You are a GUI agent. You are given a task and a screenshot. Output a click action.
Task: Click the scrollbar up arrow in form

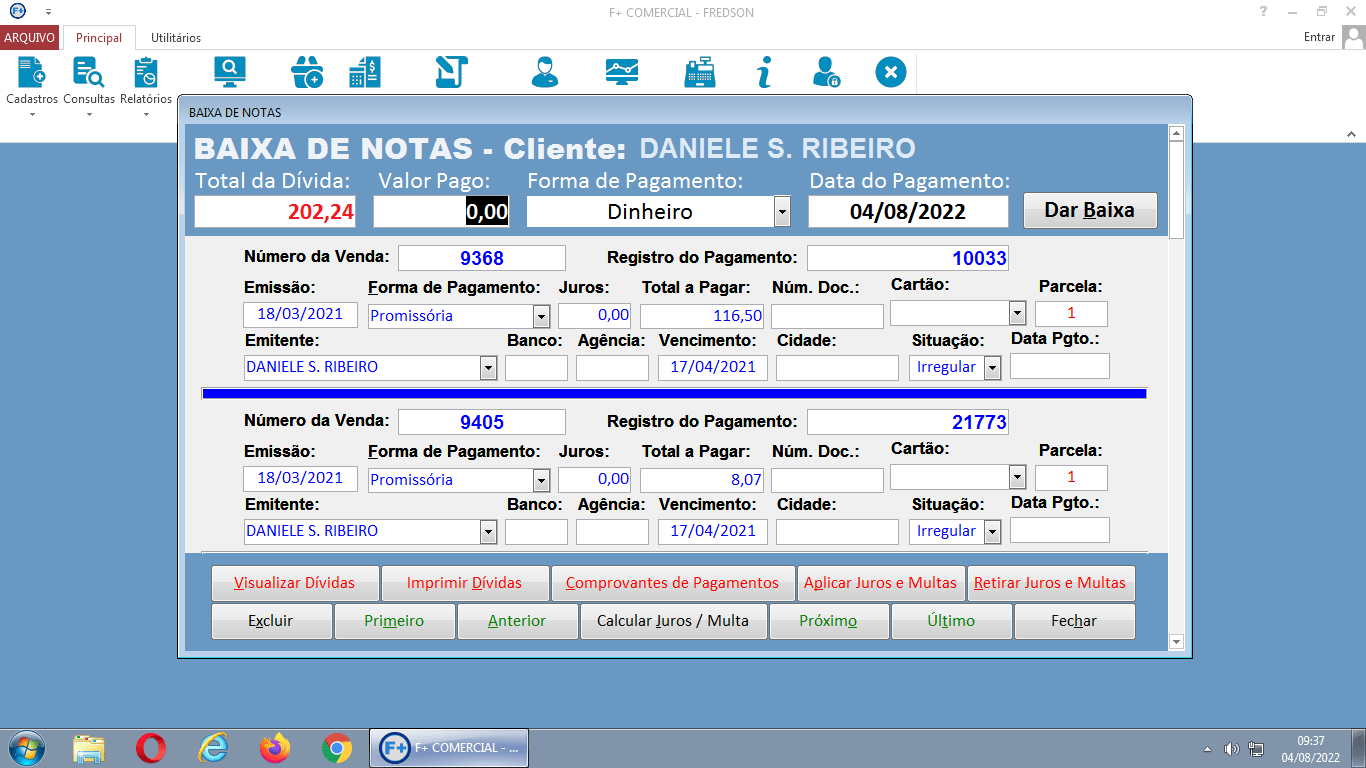(1176, 133)
